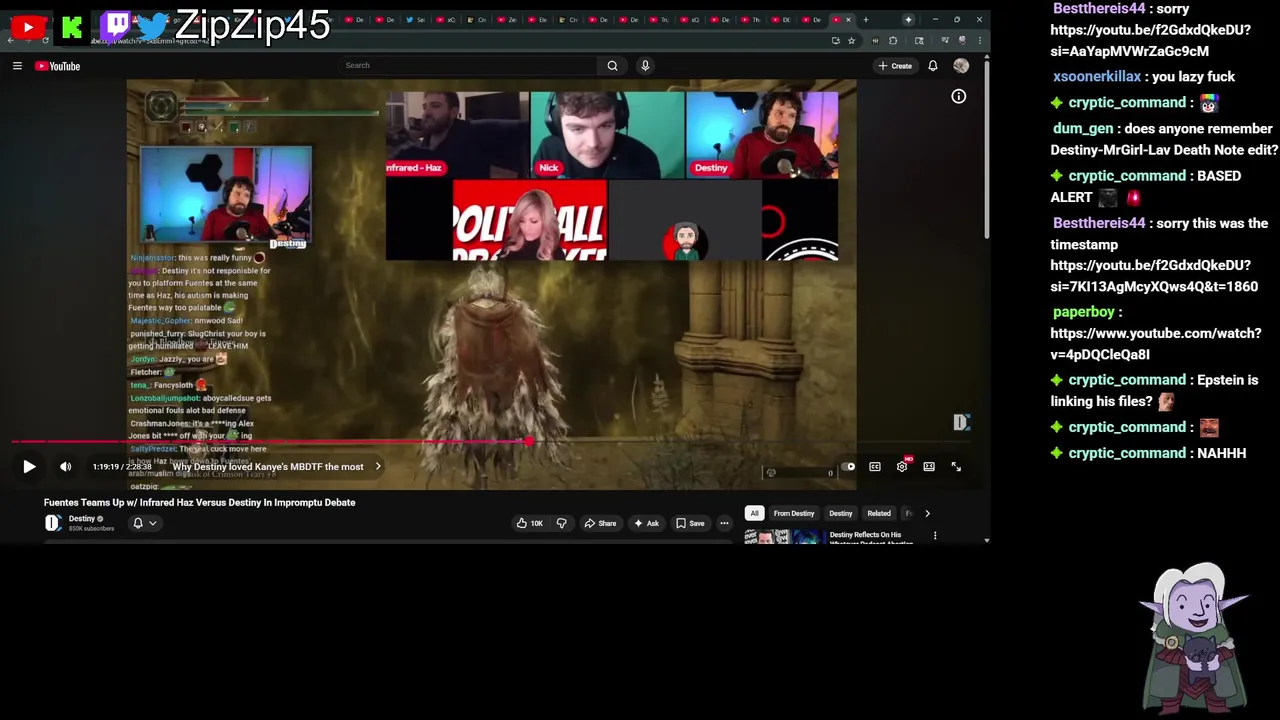This screenshot has width=1280, height=720.
Task: Click the search magnifier button
Action: [612, 66]
